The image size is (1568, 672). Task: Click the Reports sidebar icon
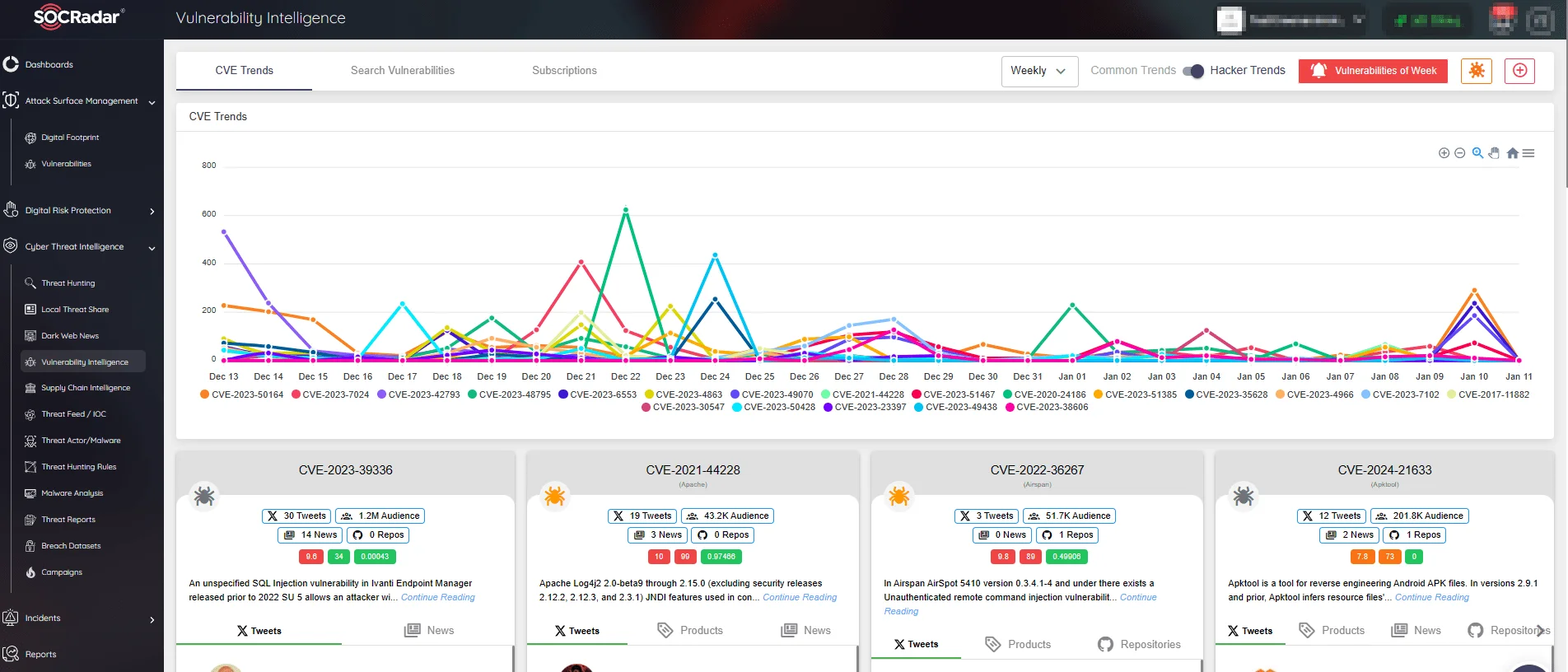click(11, 654)
